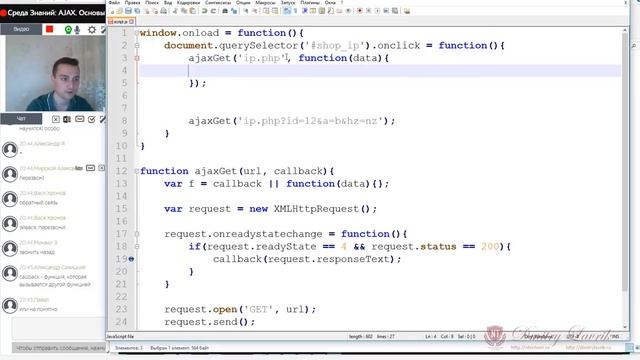Click the green location pin icon
The height and width of the screenshot is (360, 640).
tap(68, 29)
